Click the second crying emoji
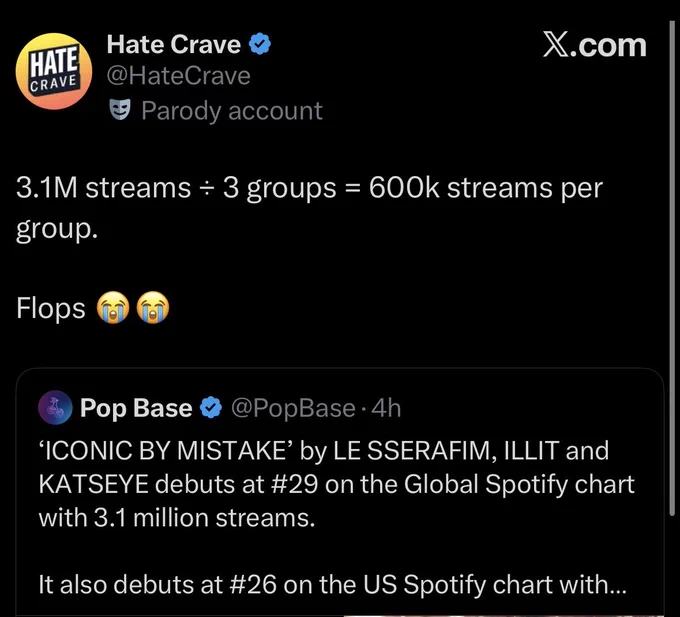 [153, 307]
